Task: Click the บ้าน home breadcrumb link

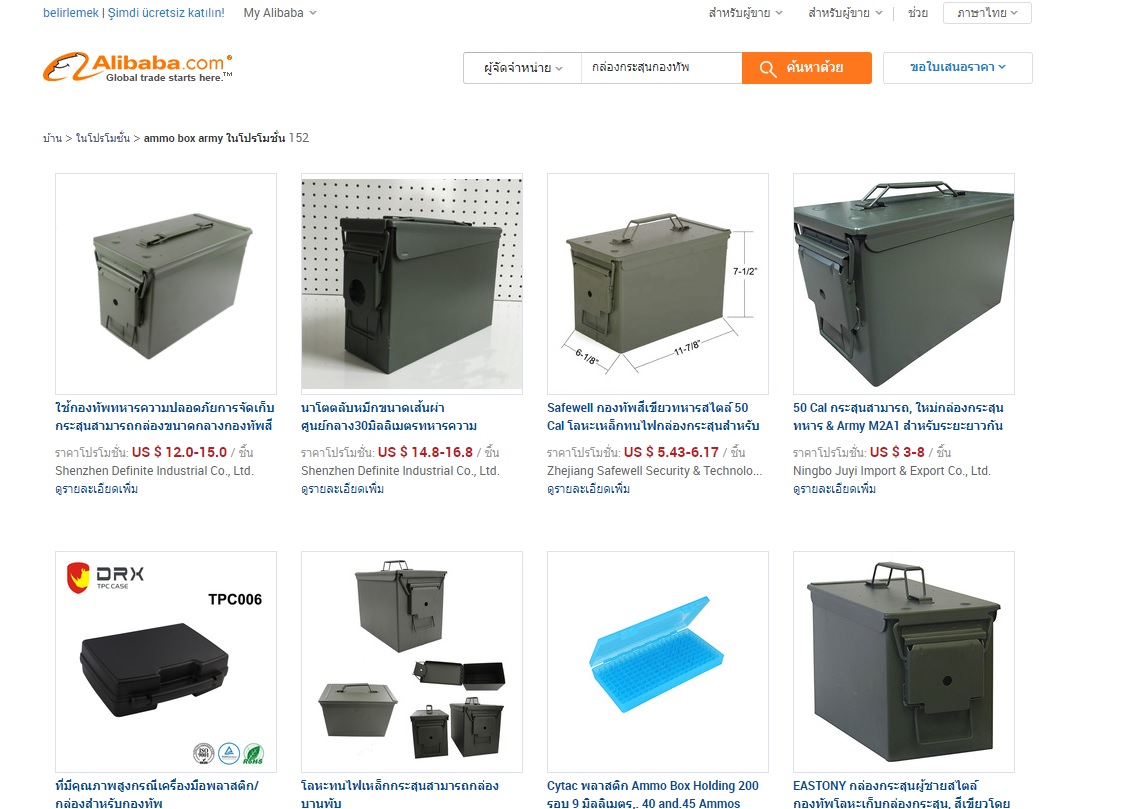Action: pos(52,138)
